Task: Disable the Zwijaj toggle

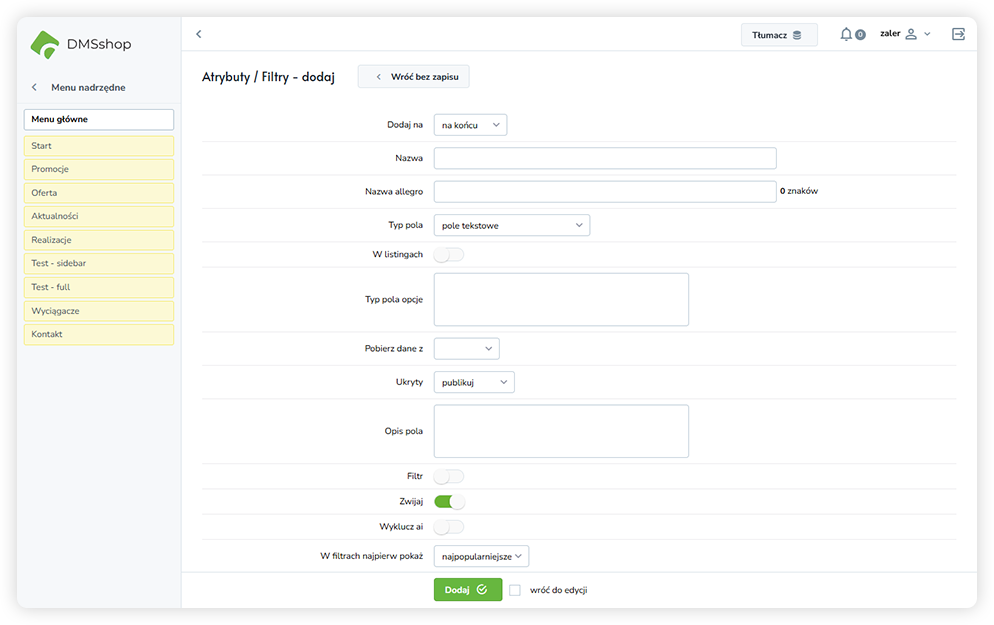Action: click(449, 502)
